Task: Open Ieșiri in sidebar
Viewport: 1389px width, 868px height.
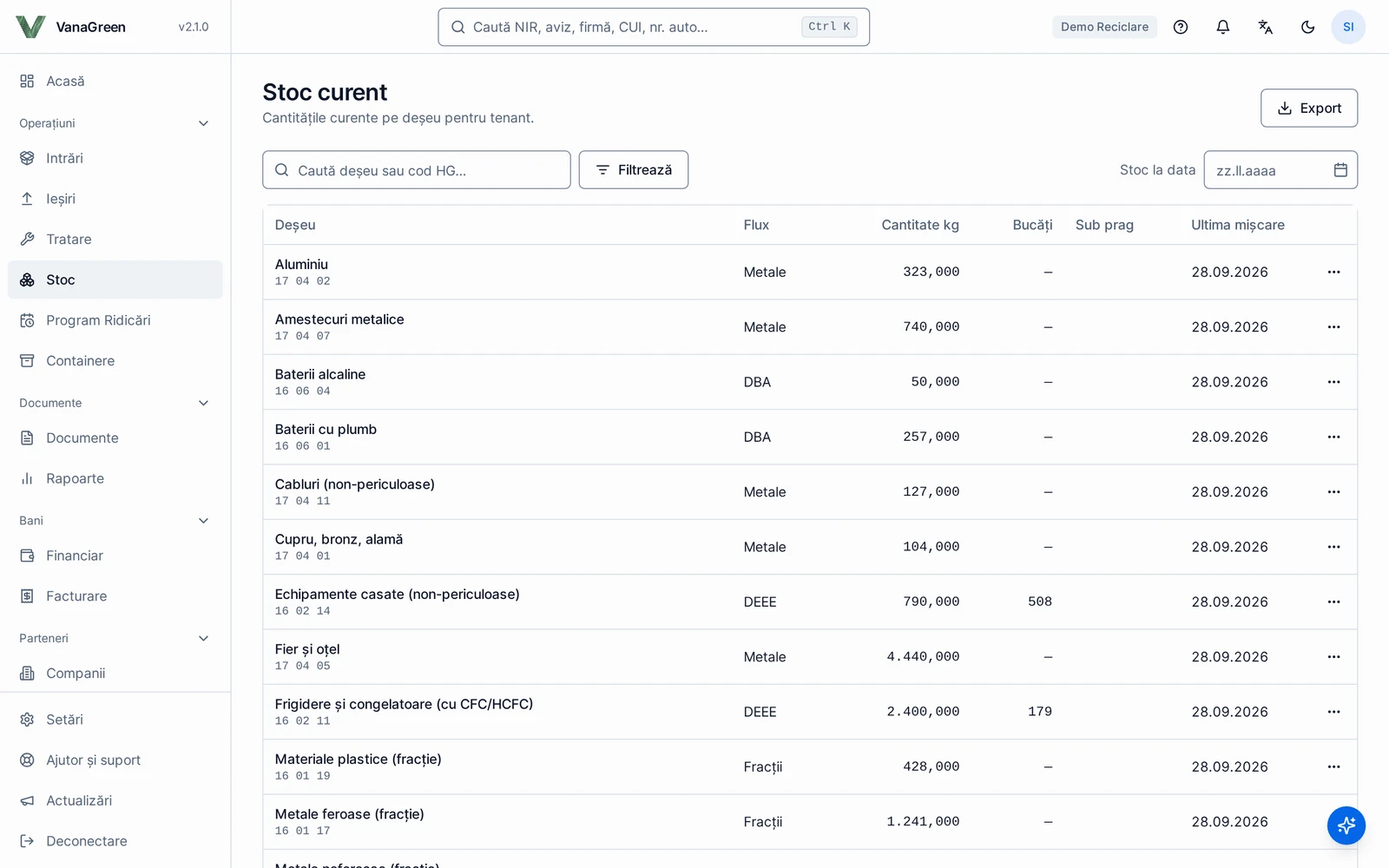Action: 115,199
